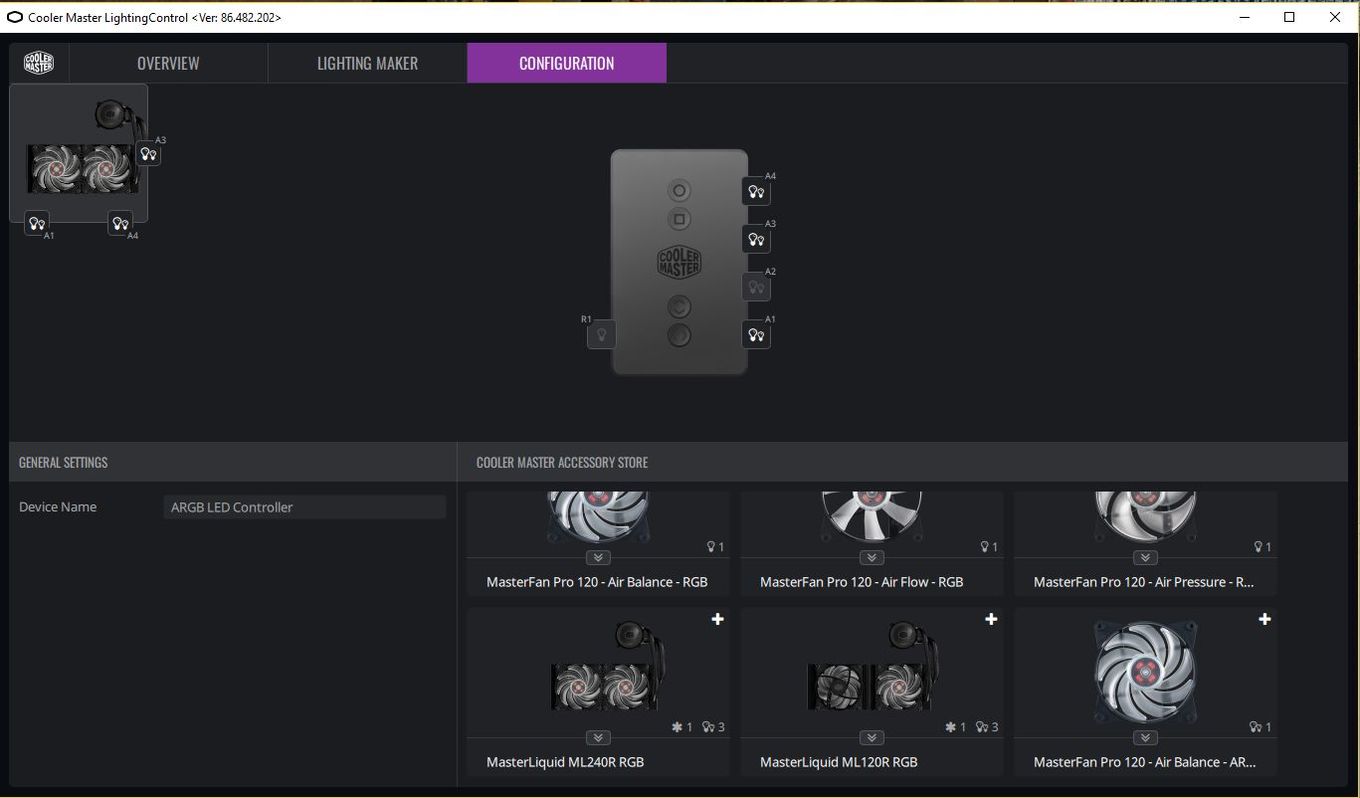Select the A4 port icon on controller
The width and height of the screenshot is (1360, 798).
pyautogui.click(x=756, y=192)
